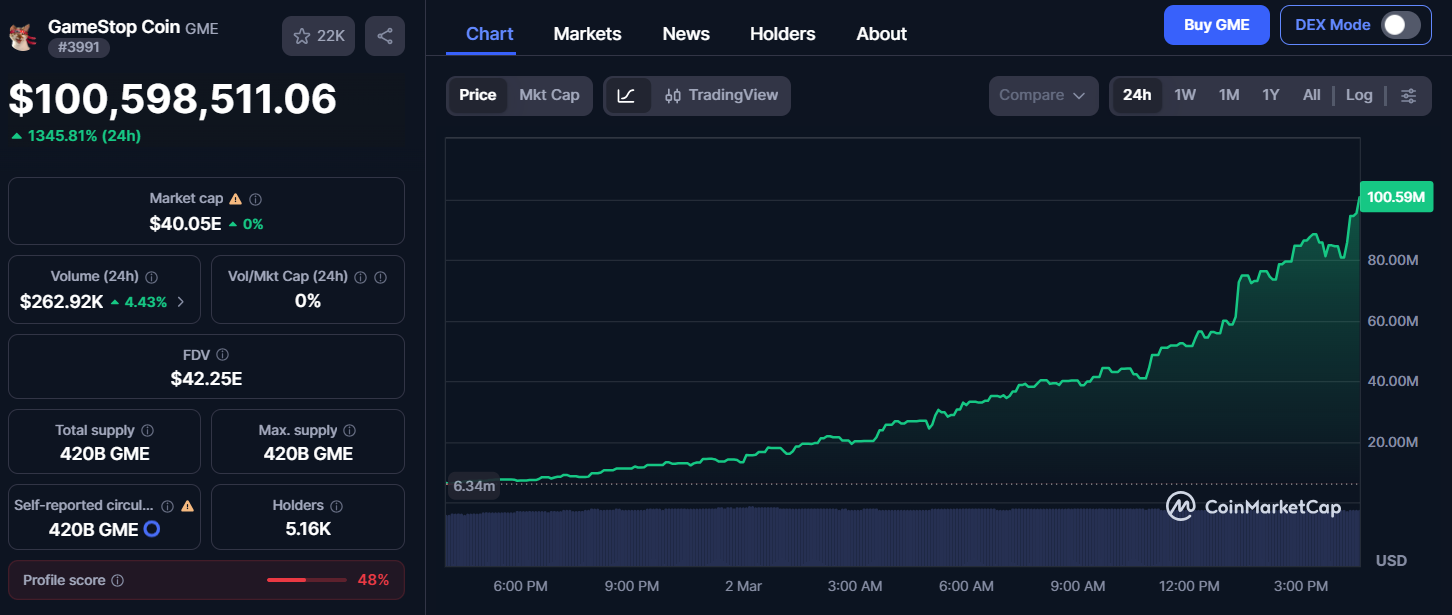
Task: Click the USD currency label
Action: pos(1391,560)
